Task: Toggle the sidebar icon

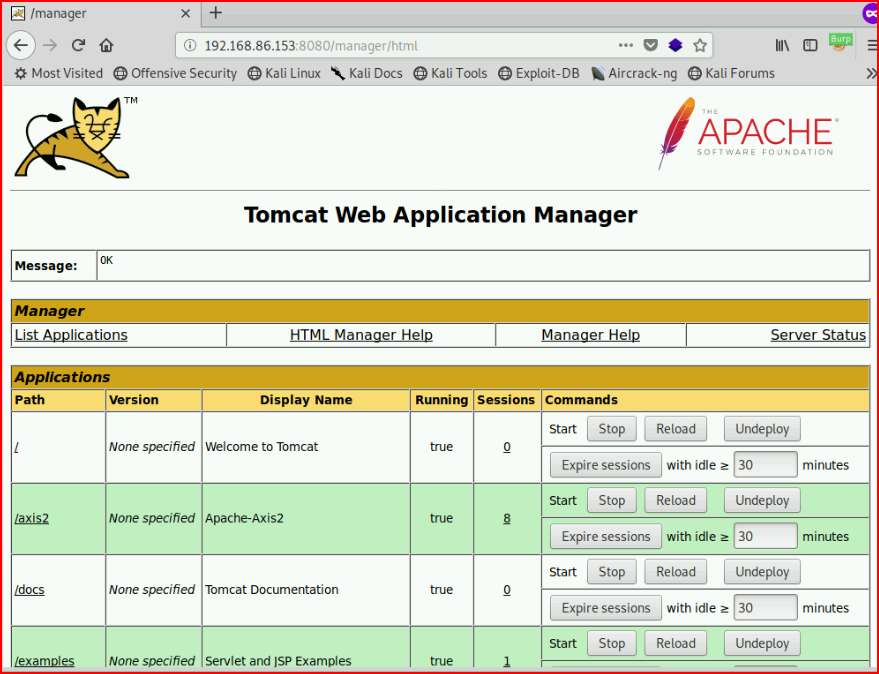Action: tap(810, 45)
